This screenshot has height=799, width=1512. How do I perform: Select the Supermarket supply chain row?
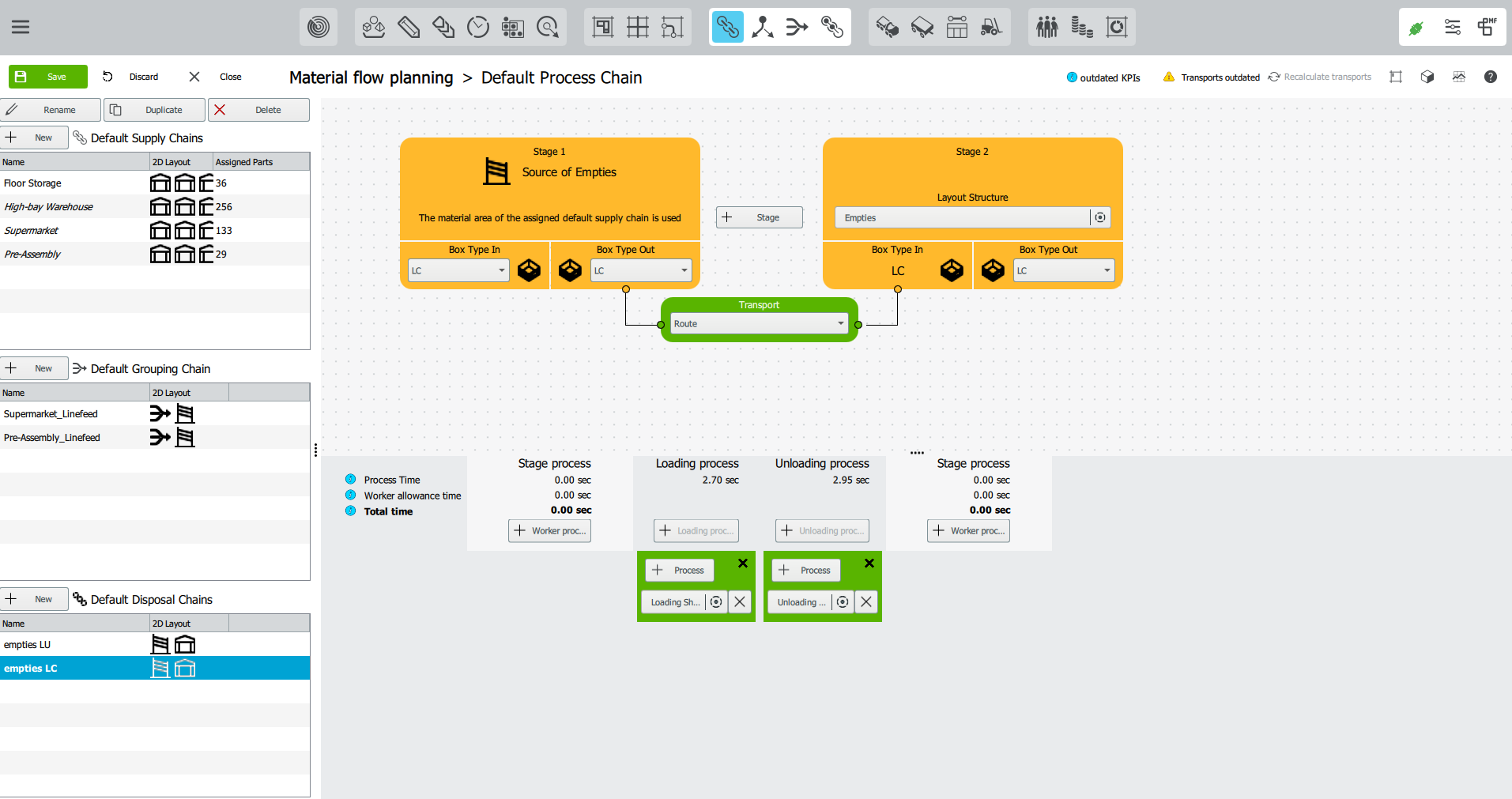[x=155, y=230]
